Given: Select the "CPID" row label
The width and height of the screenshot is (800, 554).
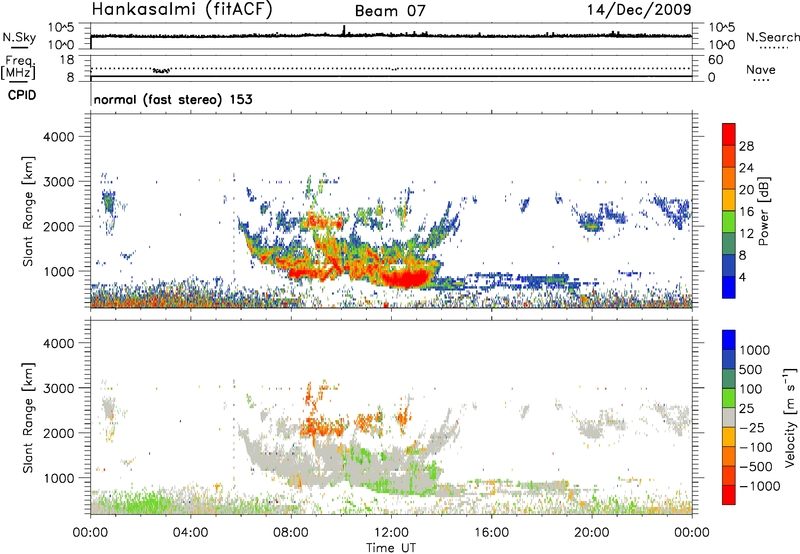Looking at the screenshot, I should 22,95.
